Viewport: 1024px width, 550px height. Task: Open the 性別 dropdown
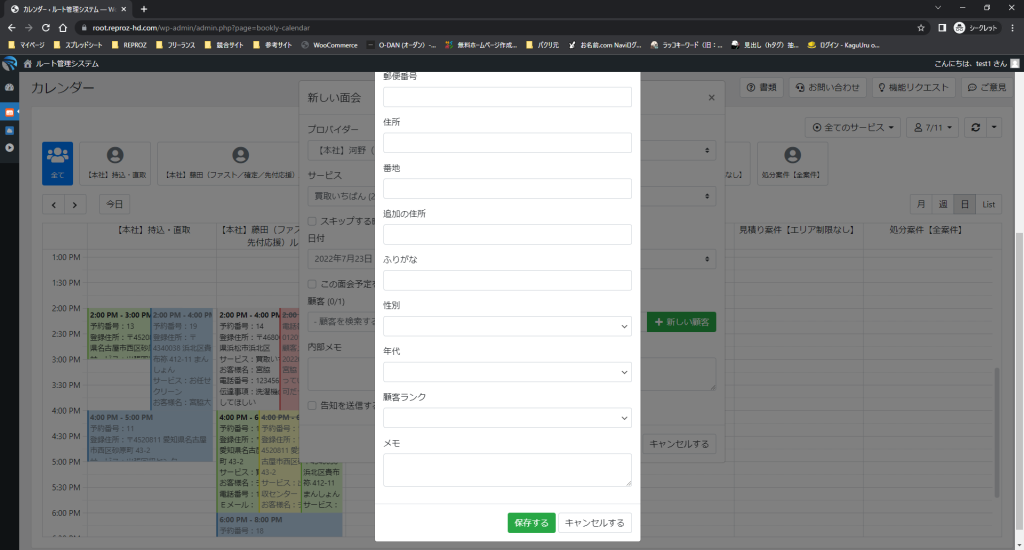click(507, 326)
